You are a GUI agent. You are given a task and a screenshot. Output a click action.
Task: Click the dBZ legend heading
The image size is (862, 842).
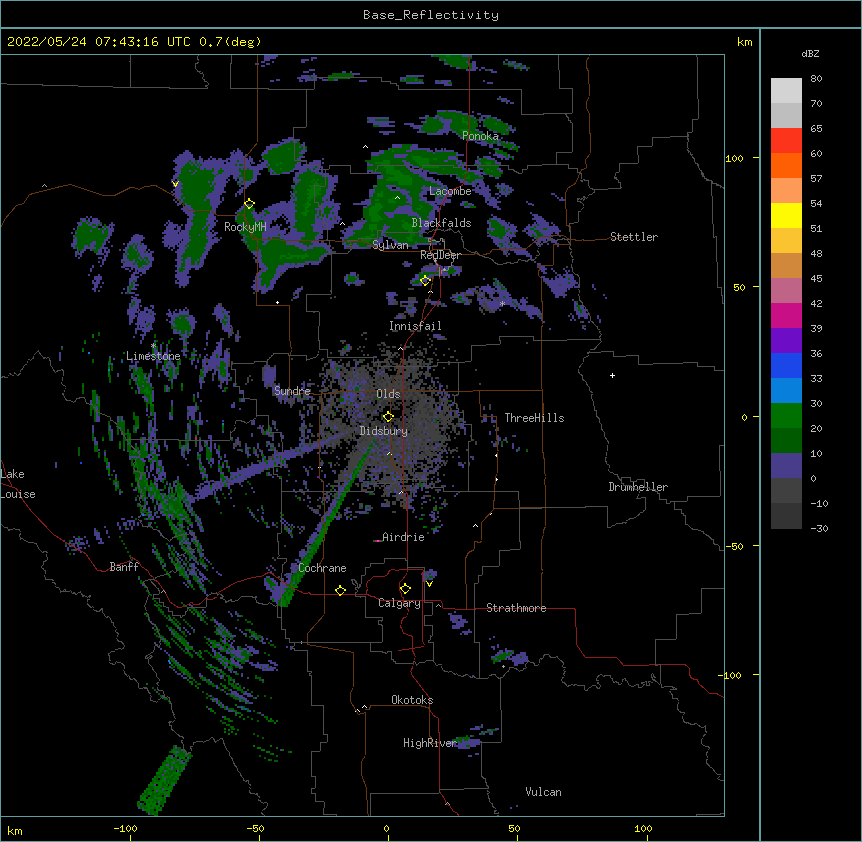(810, 53)
